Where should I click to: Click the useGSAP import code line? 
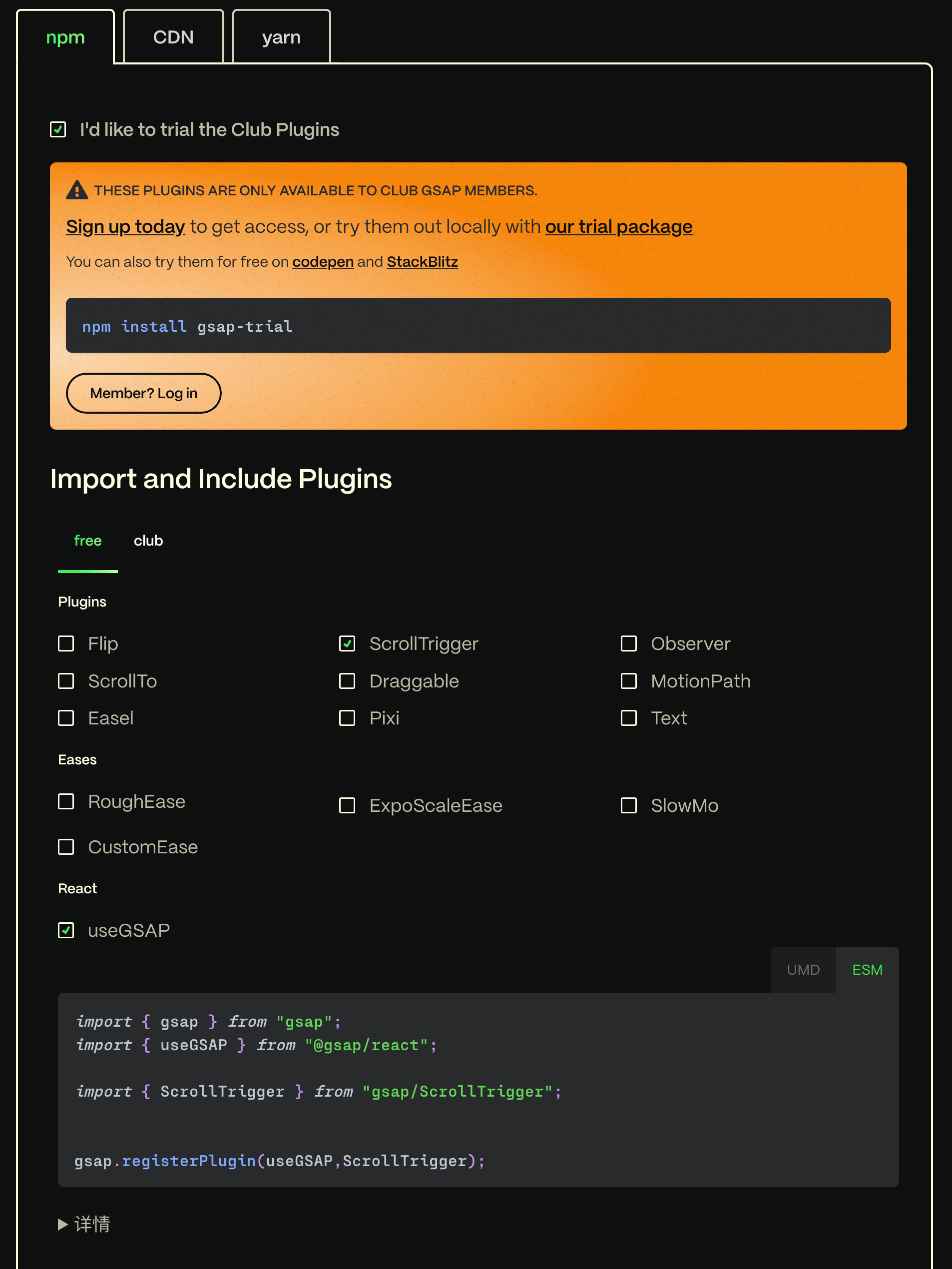pyautogui.click(x=256, y=1045)
